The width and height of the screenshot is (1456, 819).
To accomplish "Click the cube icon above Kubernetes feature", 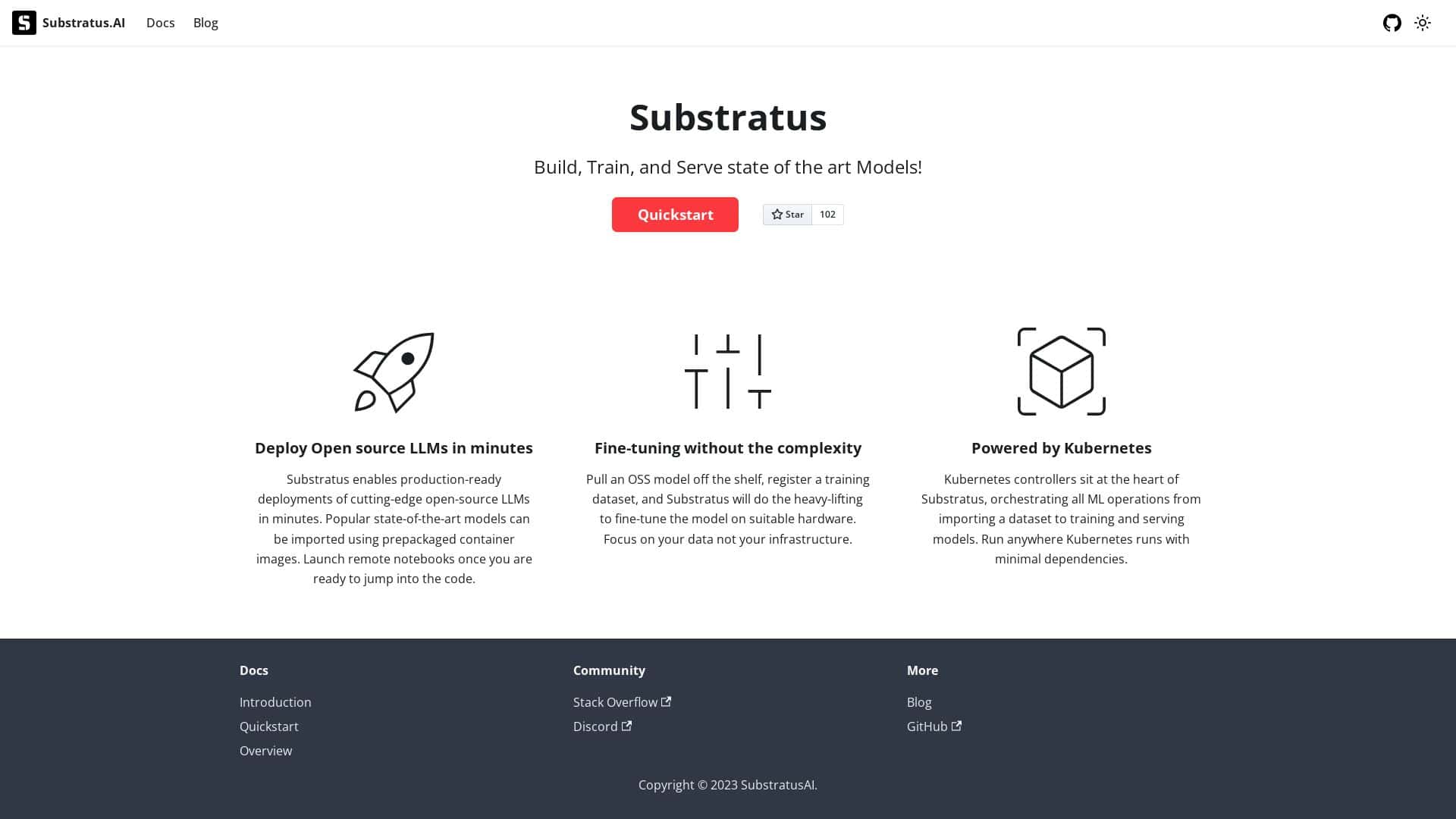I will pyautogui.click(x=1061, y=371).
